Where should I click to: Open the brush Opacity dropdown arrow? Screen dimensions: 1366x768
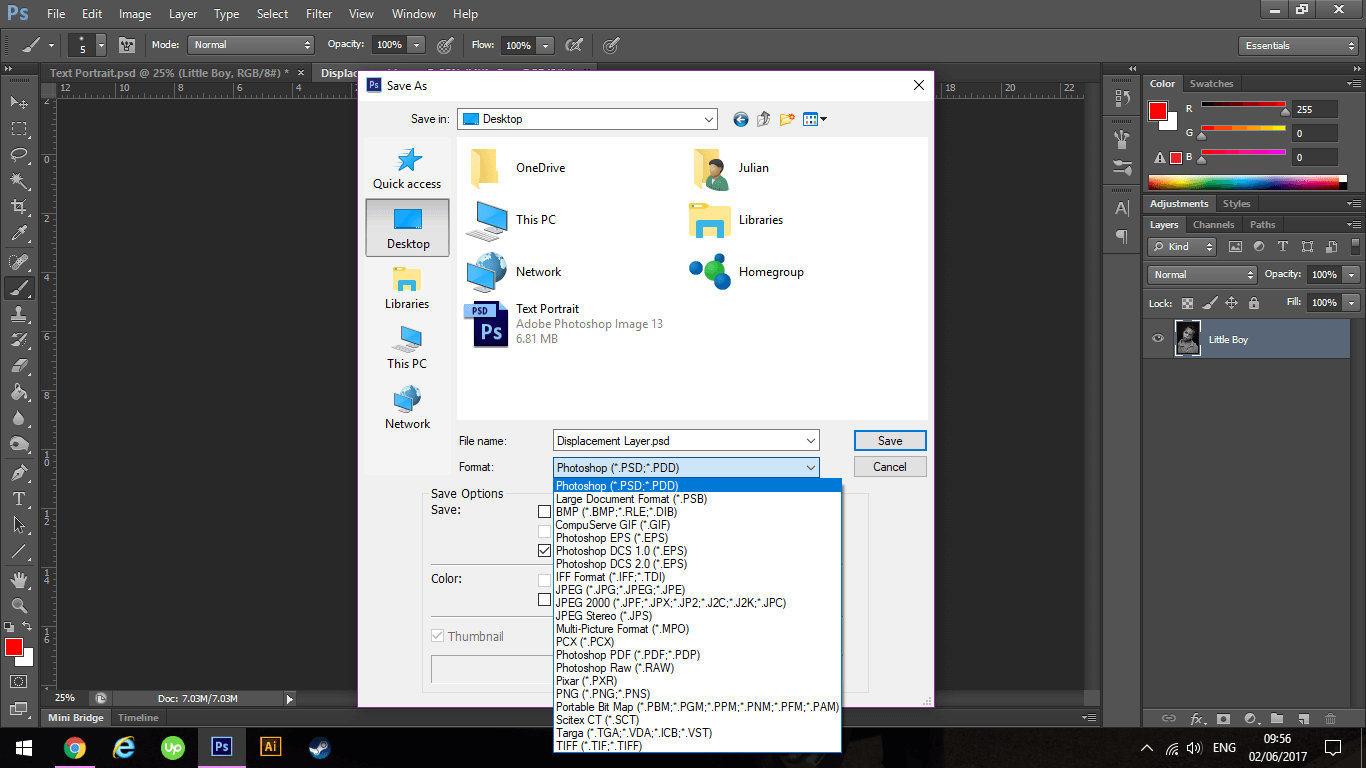[x=416, y=45]
